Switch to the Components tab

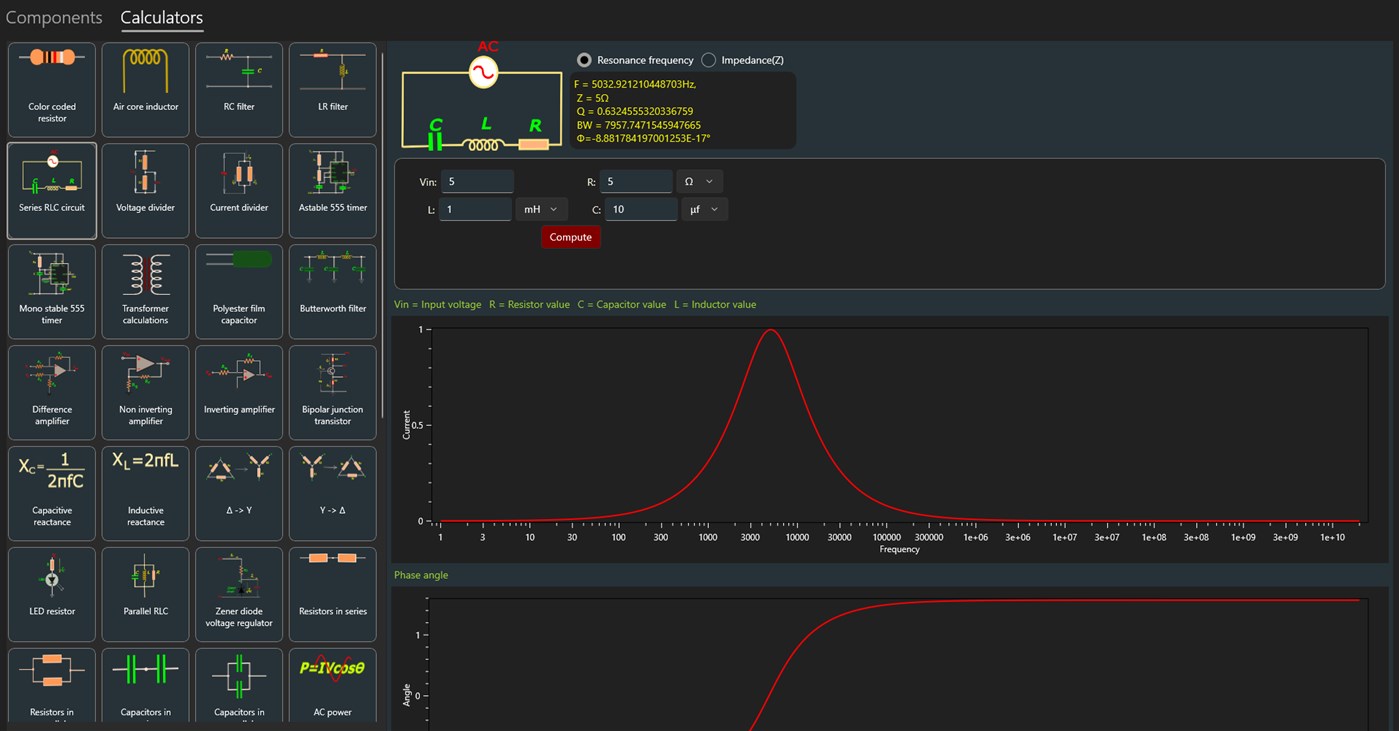(54, 18)
